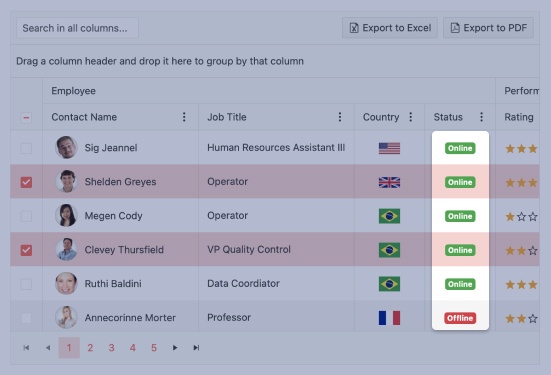Click the Offline badge for Annecorinne Morter
Viewport: 551px width, 375px height.
coord(460,318)
